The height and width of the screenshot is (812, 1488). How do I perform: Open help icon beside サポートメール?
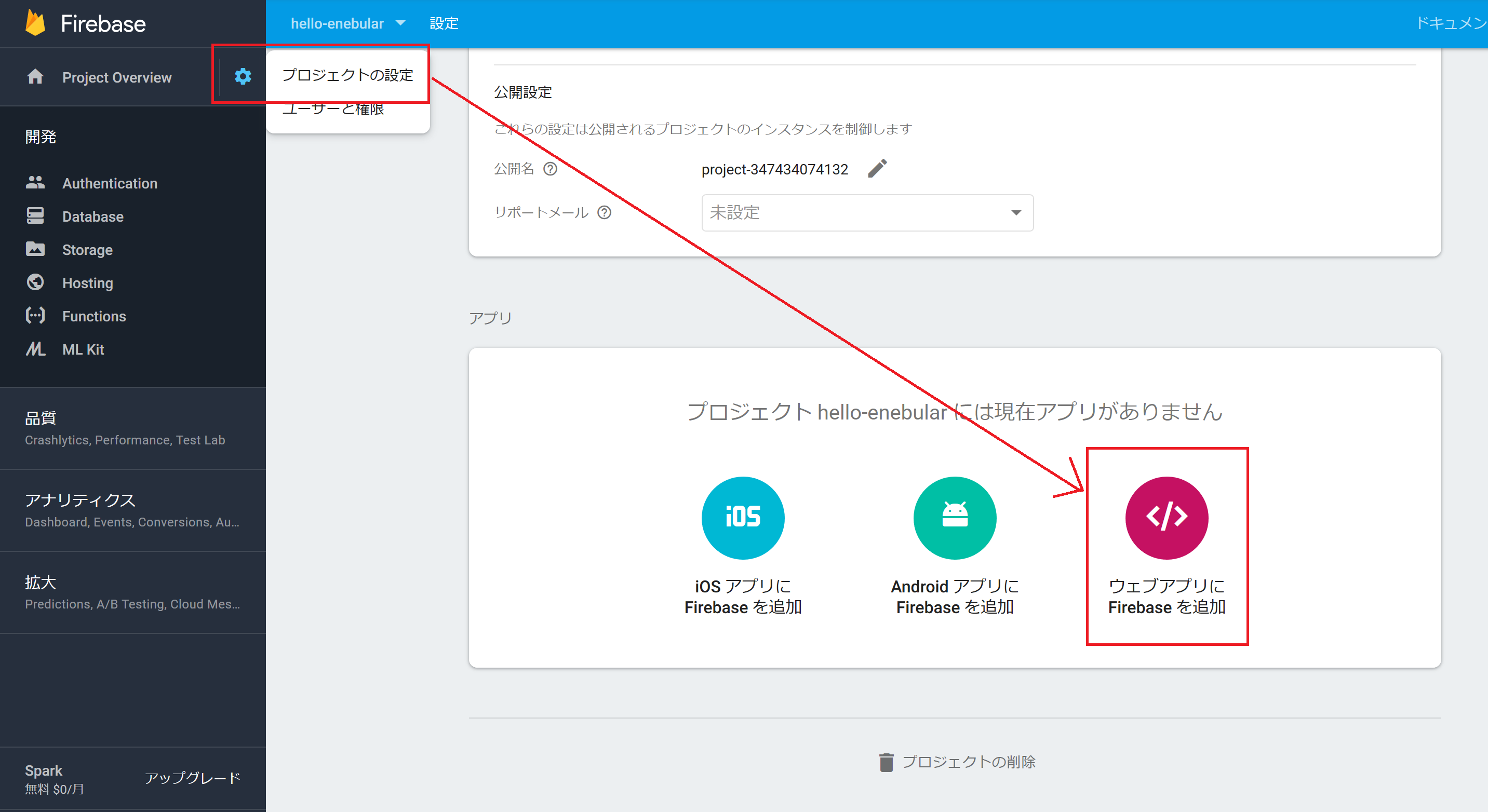pyautogui.click(x=604, y=212)
